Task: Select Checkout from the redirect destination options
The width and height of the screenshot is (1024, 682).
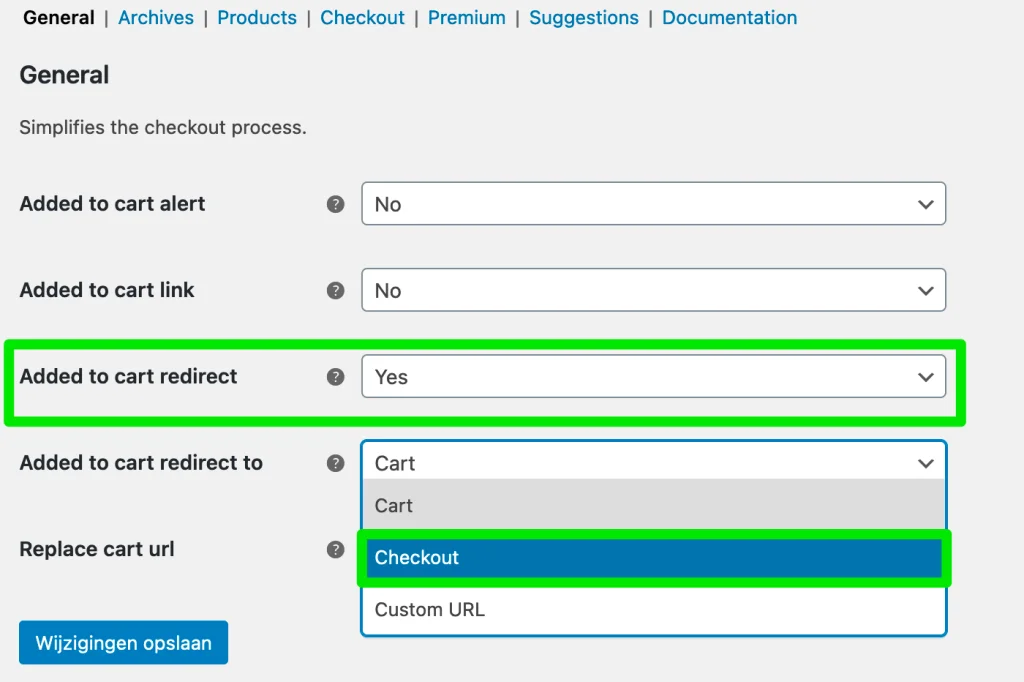Action: [653, 557]
